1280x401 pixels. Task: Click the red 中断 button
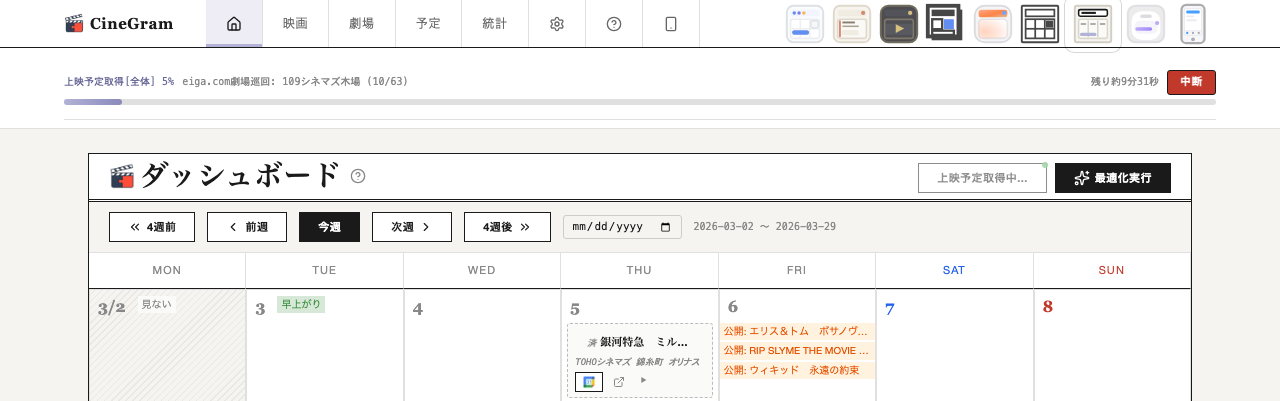pos(1191,82)
